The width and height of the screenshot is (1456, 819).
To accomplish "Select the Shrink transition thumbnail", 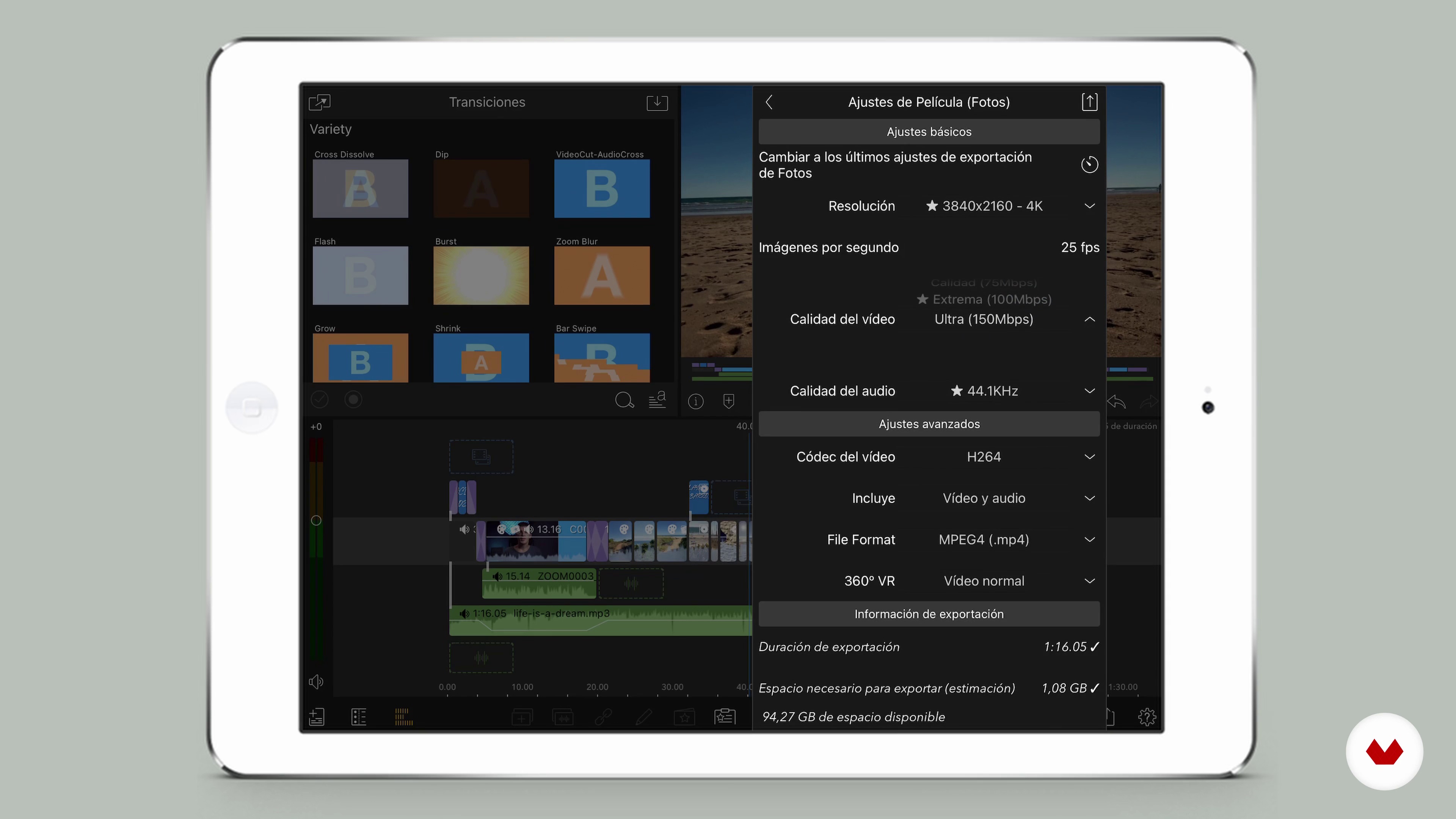I will [481, 358].
